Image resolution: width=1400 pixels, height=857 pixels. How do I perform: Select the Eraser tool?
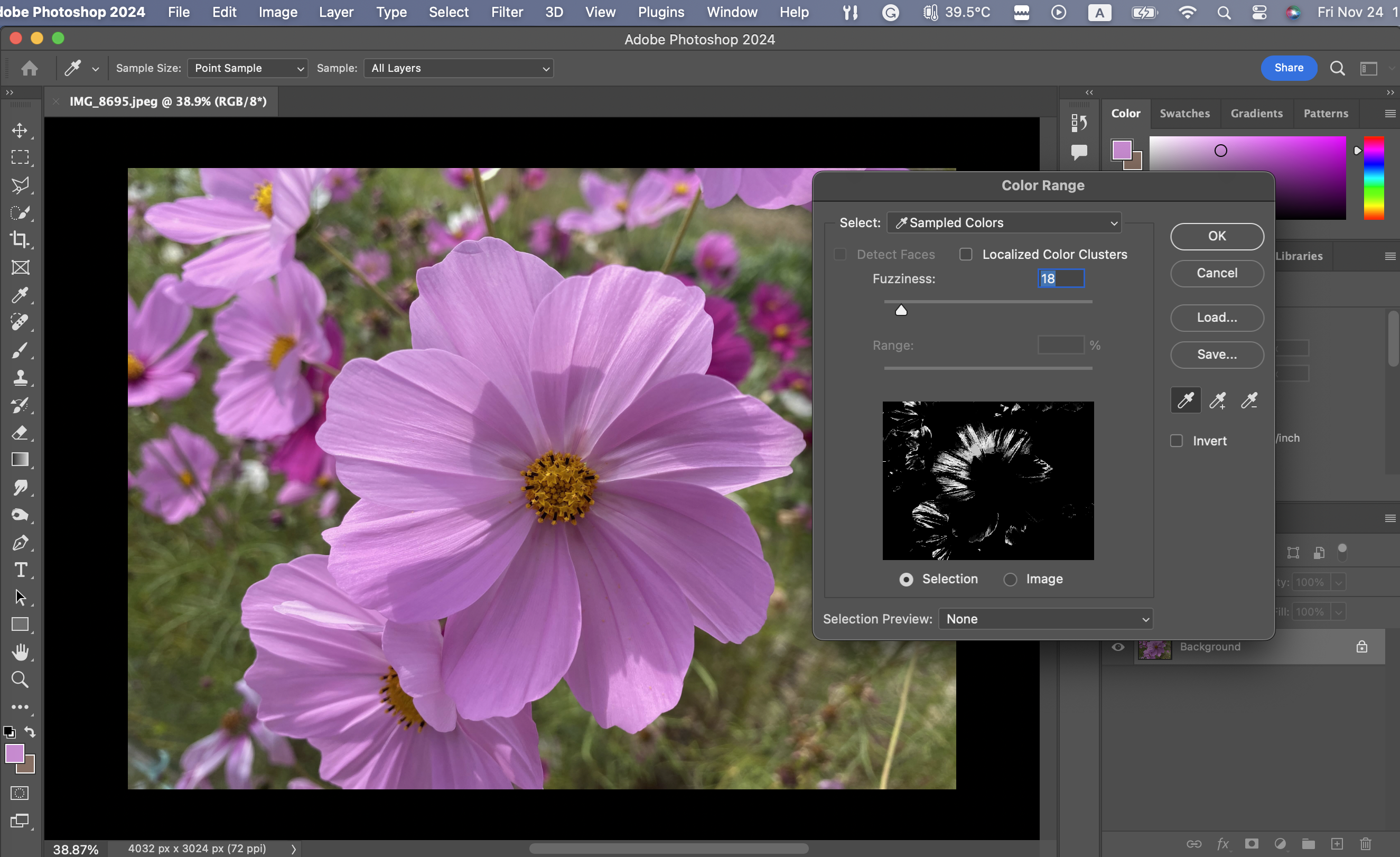[x=20, y=433]
